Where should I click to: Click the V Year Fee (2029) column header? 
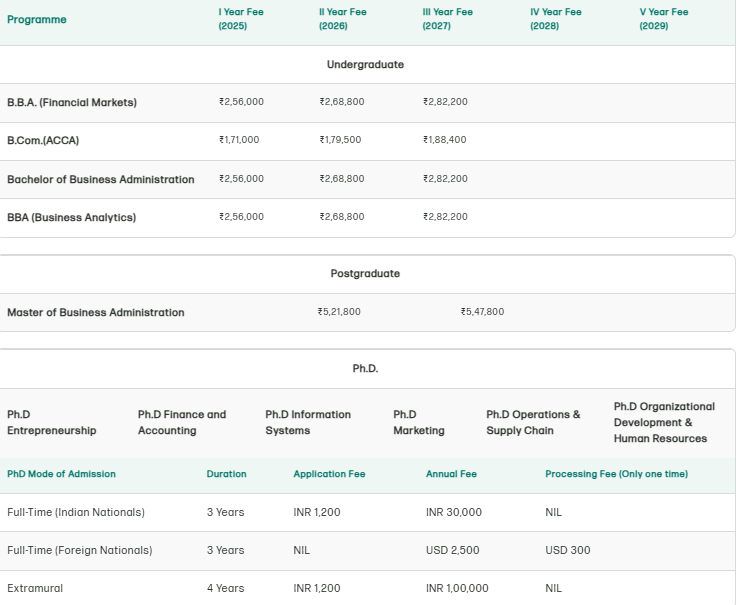point(663,19)
